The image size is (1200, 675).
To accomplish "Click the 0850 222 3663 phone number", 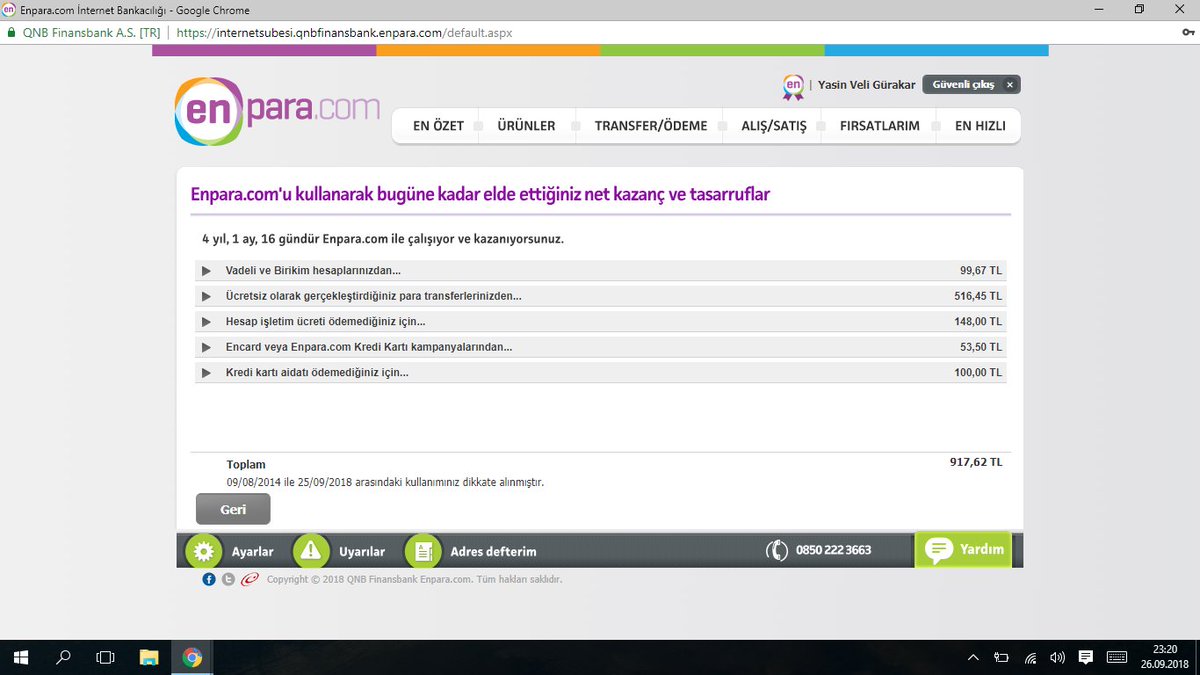I will [x=833, y=550].
